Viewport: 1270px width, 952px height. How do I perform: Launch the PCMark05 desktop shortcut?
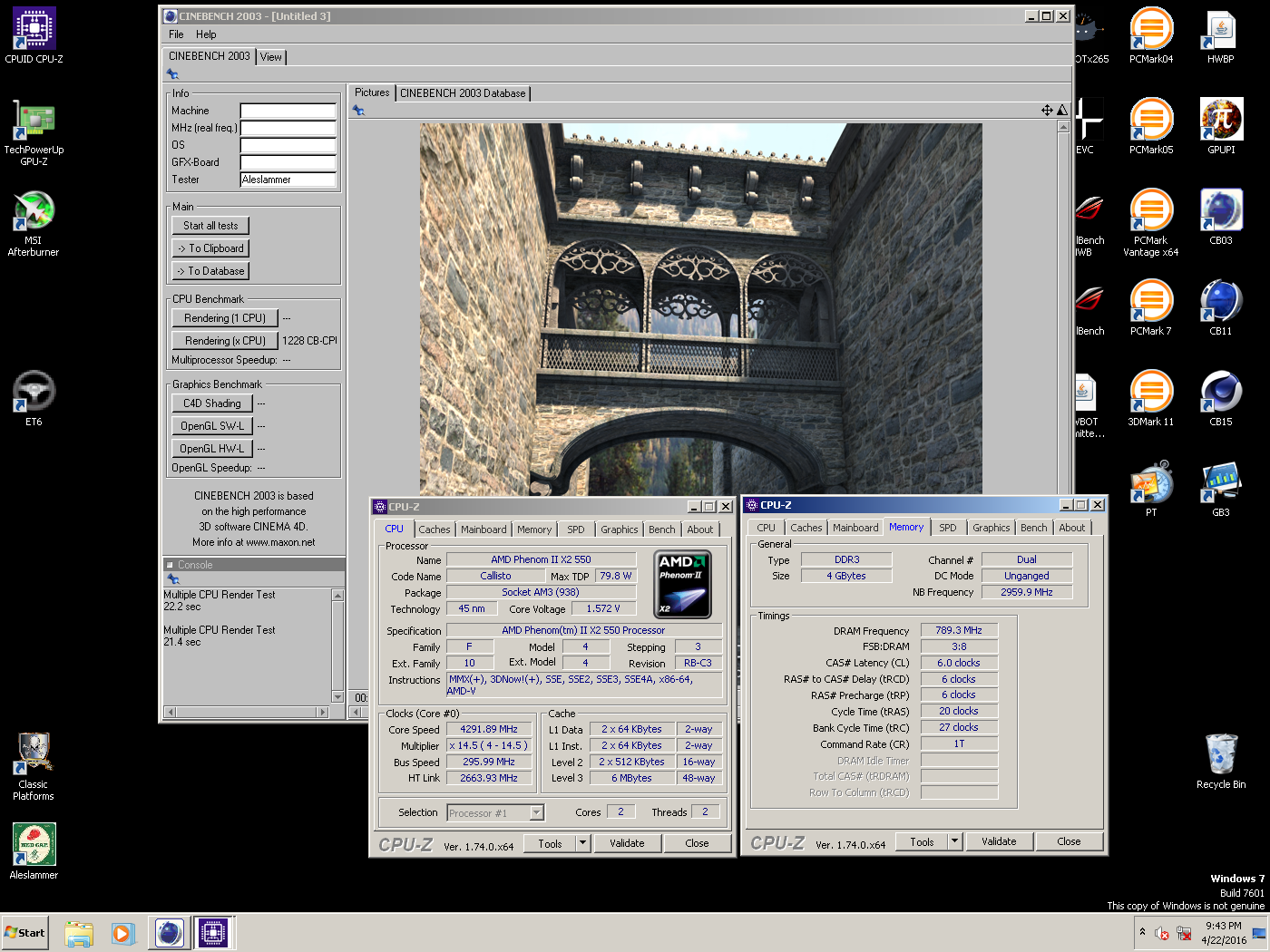click(1151, 126)
